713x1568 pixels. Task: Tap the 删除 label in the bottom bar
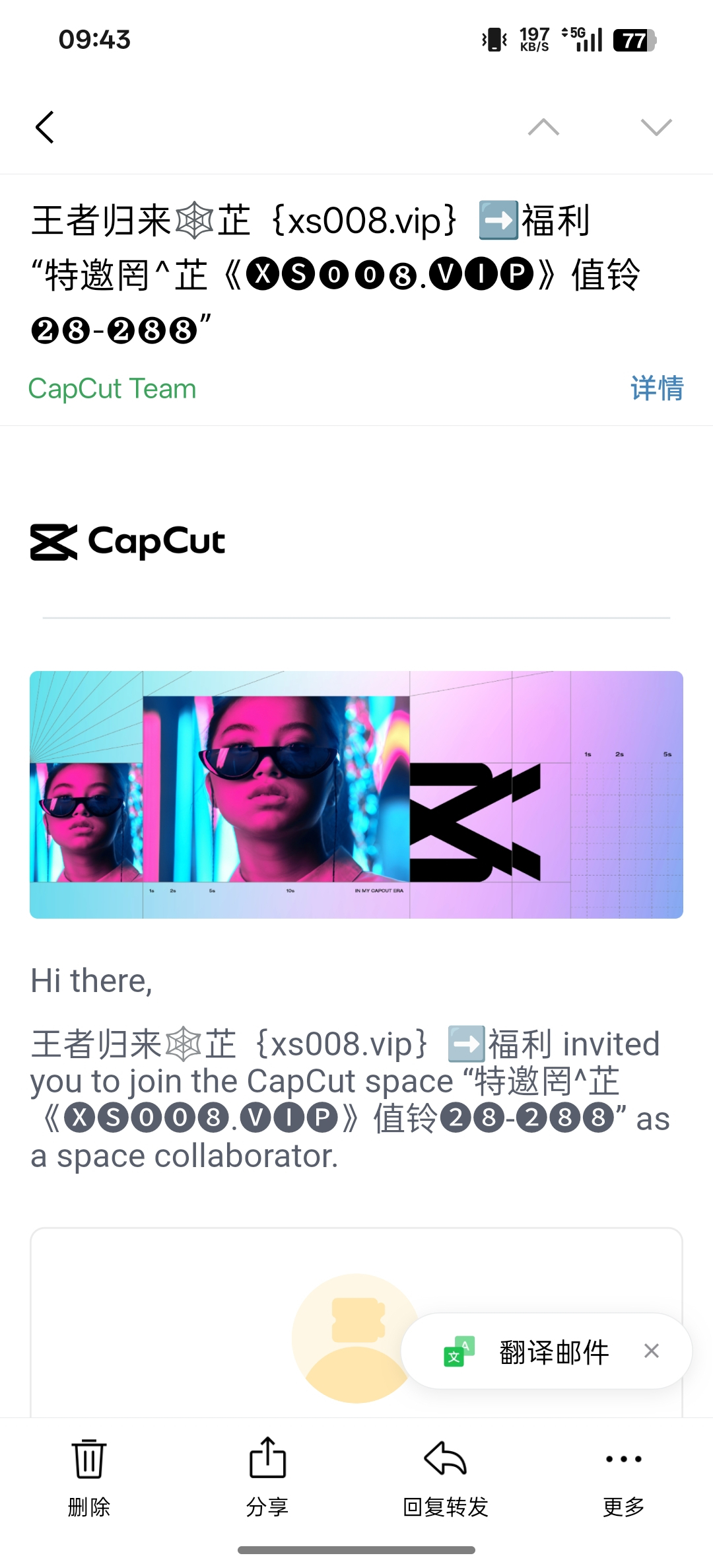pos(88,1507)
